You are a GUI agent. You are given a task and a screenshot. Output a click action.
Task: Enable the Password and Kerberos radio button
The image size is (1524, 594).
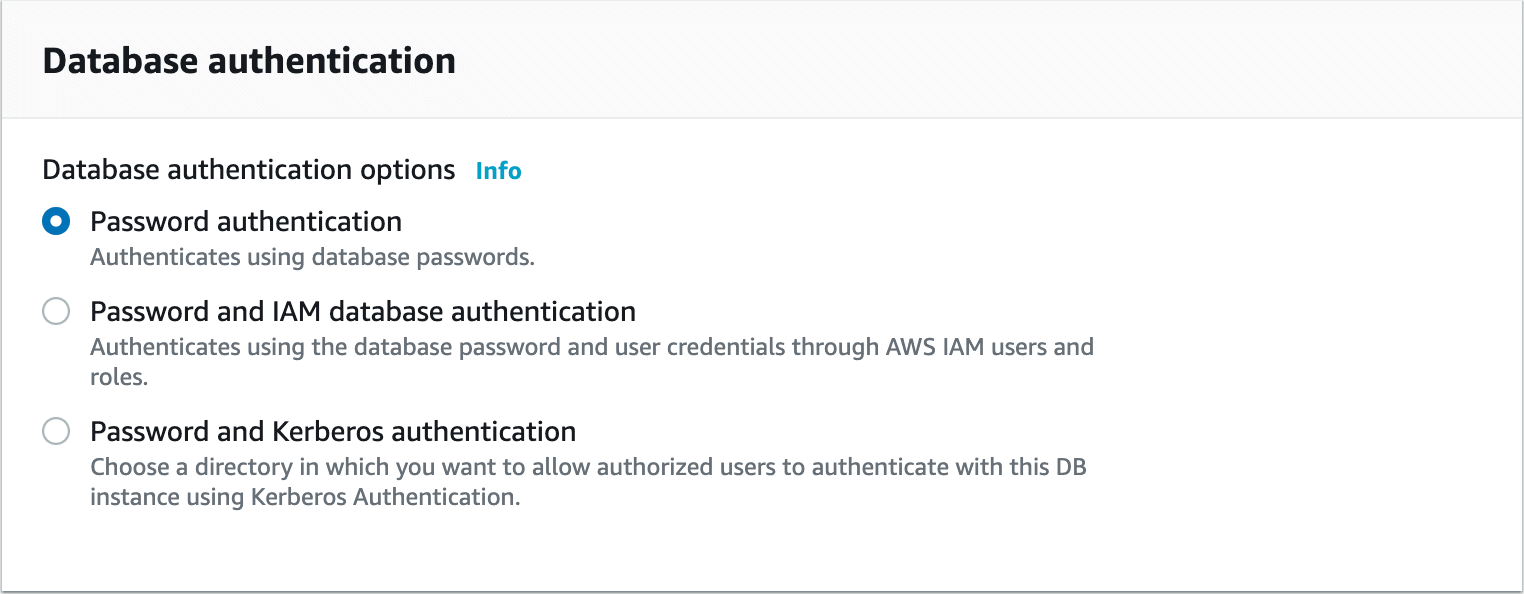(x=56, y=432)
